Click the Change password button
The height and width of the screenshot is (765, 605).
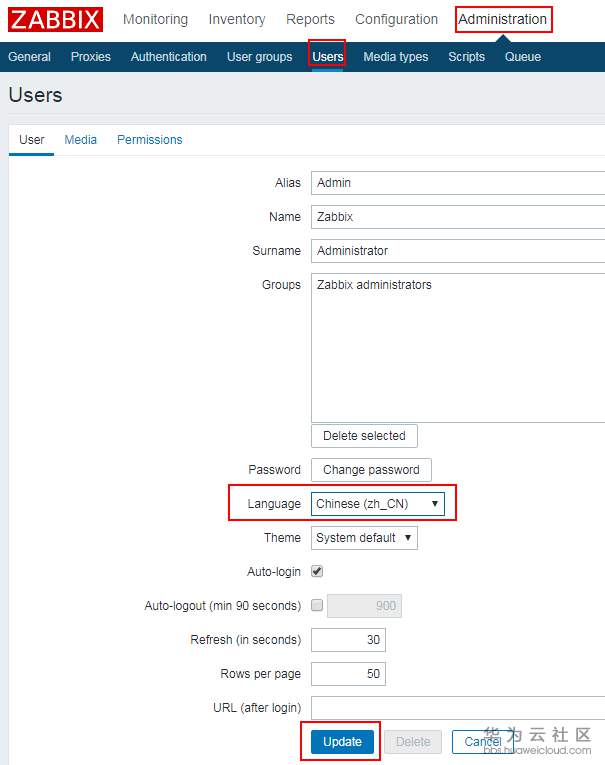tap(371, 470)
